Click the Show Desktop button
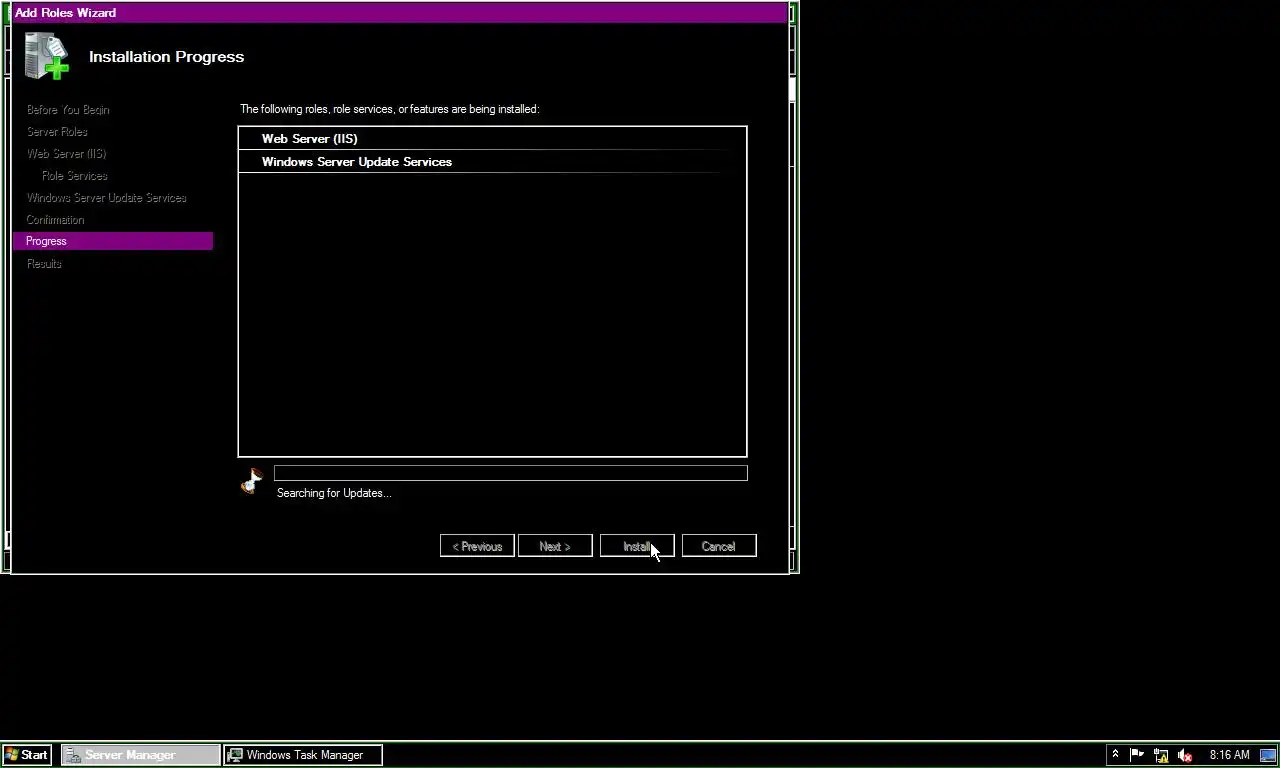The width and height of the screenshot is (1280, 768). (x=1268, y=755)
